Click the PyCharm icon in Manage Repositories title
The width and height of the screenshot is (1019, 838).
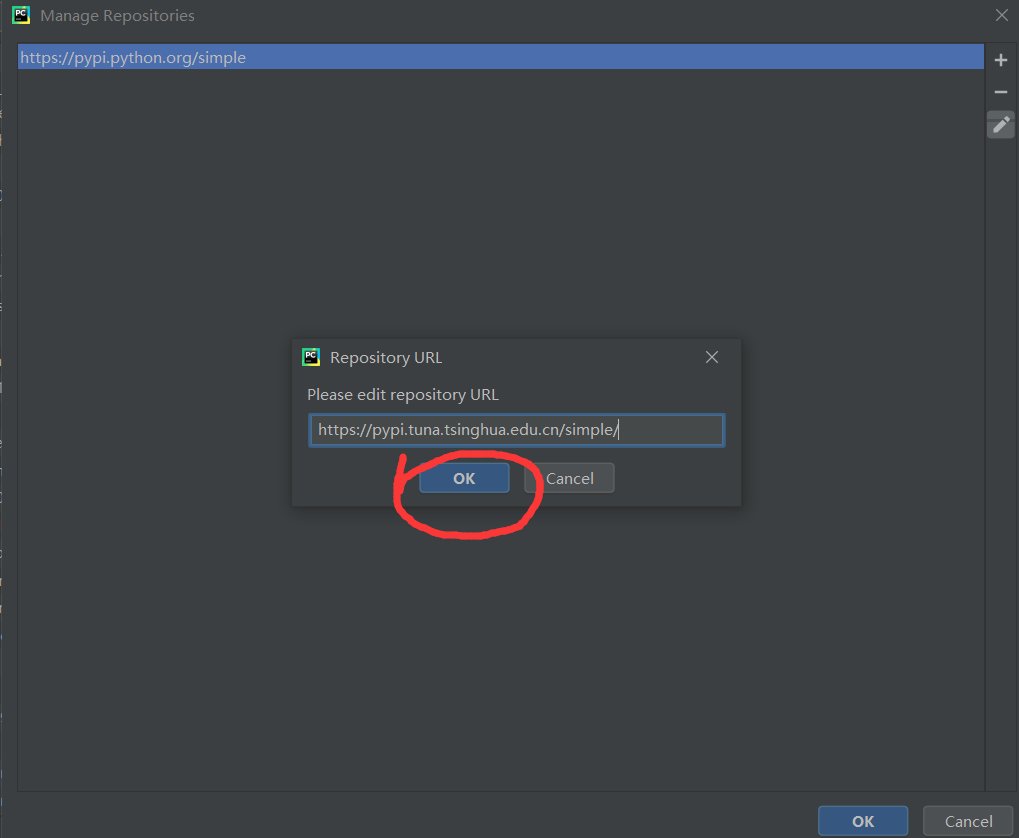[x=21, y=15]
